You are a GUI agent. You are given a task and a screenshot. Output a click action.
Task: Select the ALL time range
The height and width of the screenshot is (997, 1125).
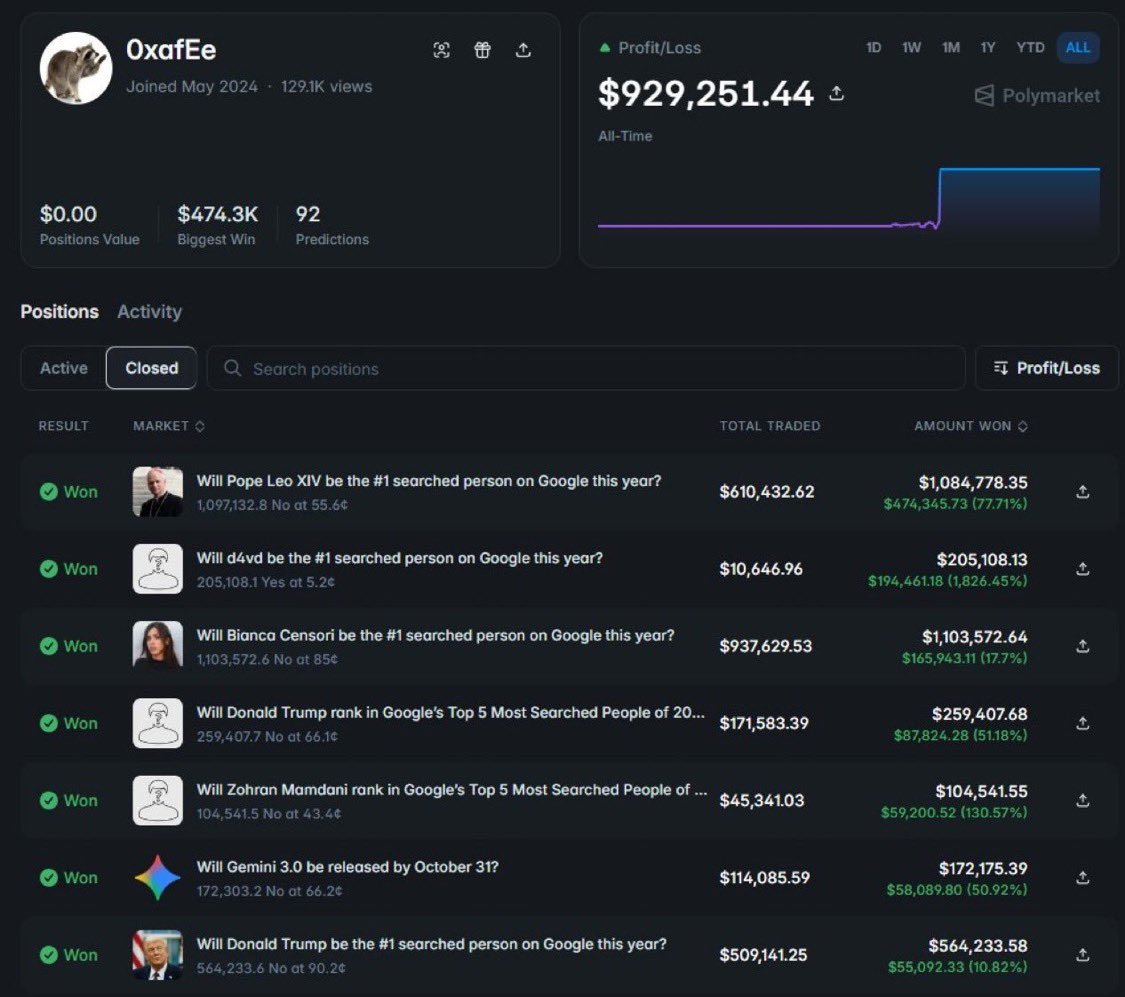[1078, 48]
